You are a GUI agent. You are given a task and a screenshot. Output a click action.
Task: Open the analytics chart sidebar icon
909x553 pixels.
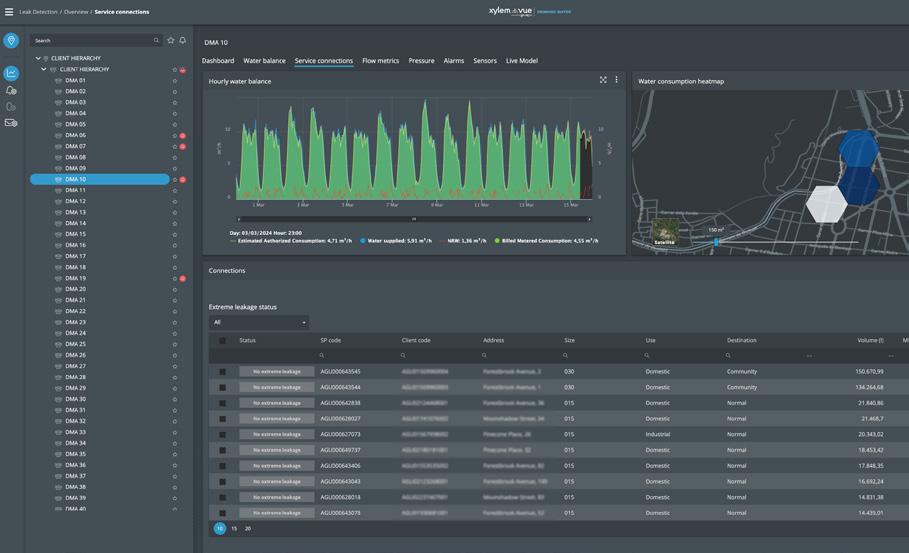point(11,73)
